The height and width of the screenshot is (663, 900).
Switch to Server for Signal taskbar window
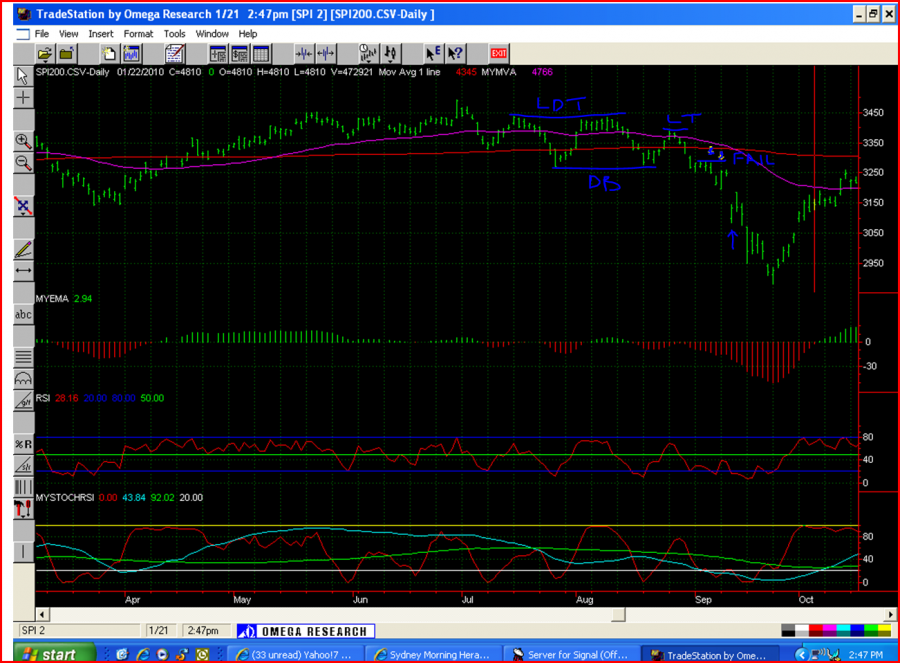click(572, 654)
